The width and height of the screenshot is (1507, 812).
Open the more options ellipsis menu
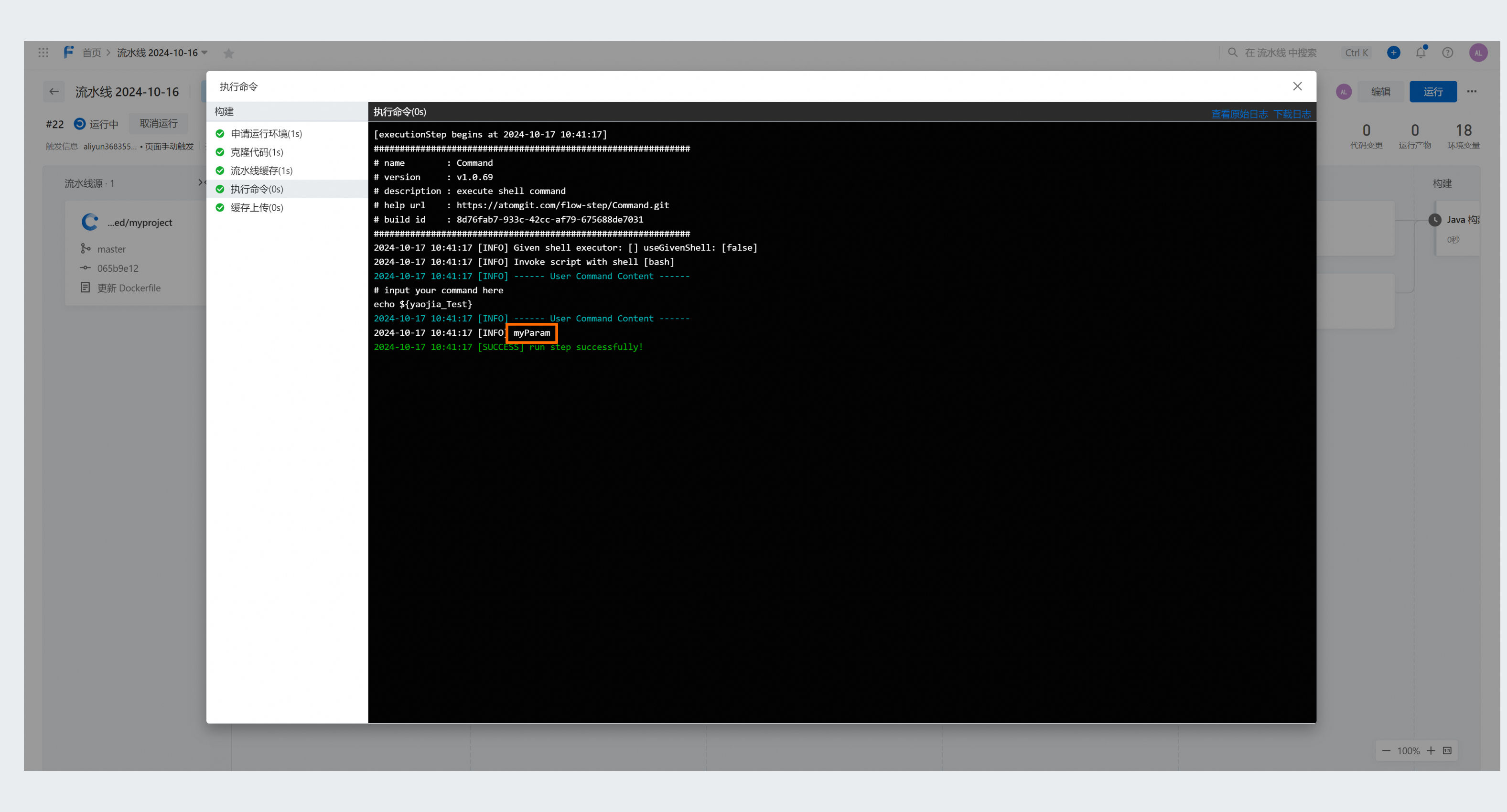point(1472,91)
